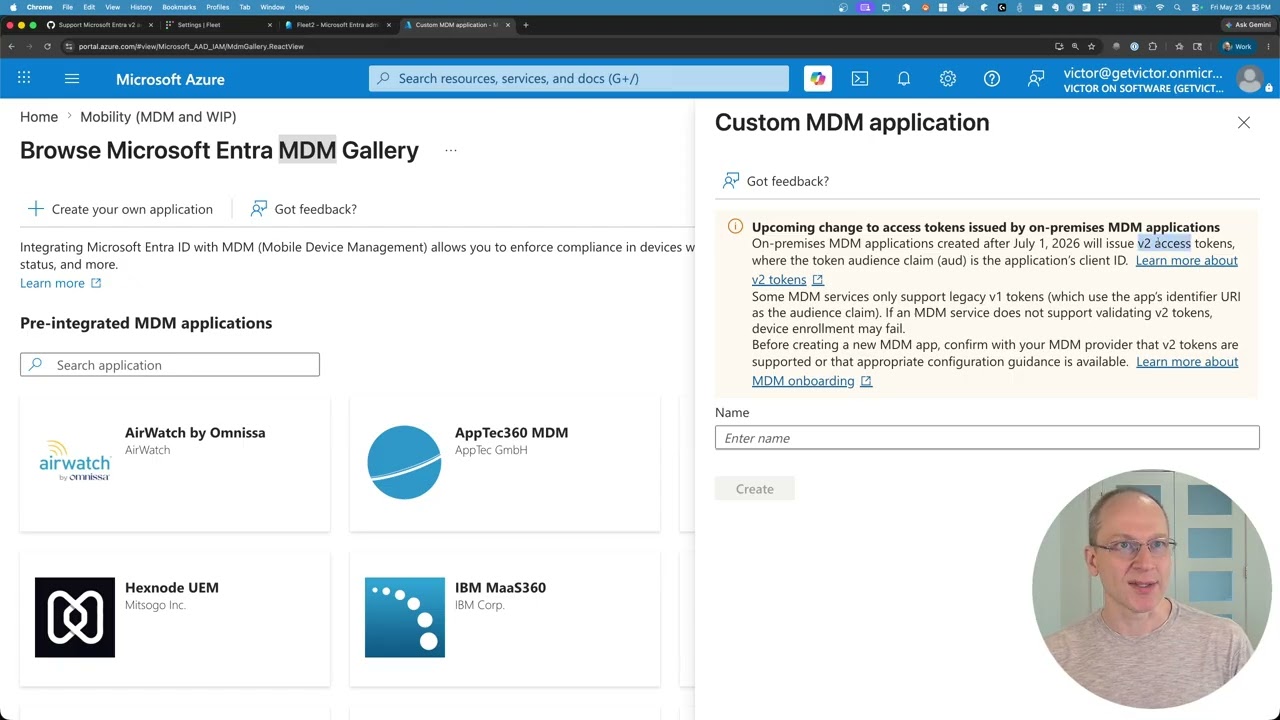Click the header feedback person icon
This screenshot has width=1280, height=720.
[x=1036, y=78]
